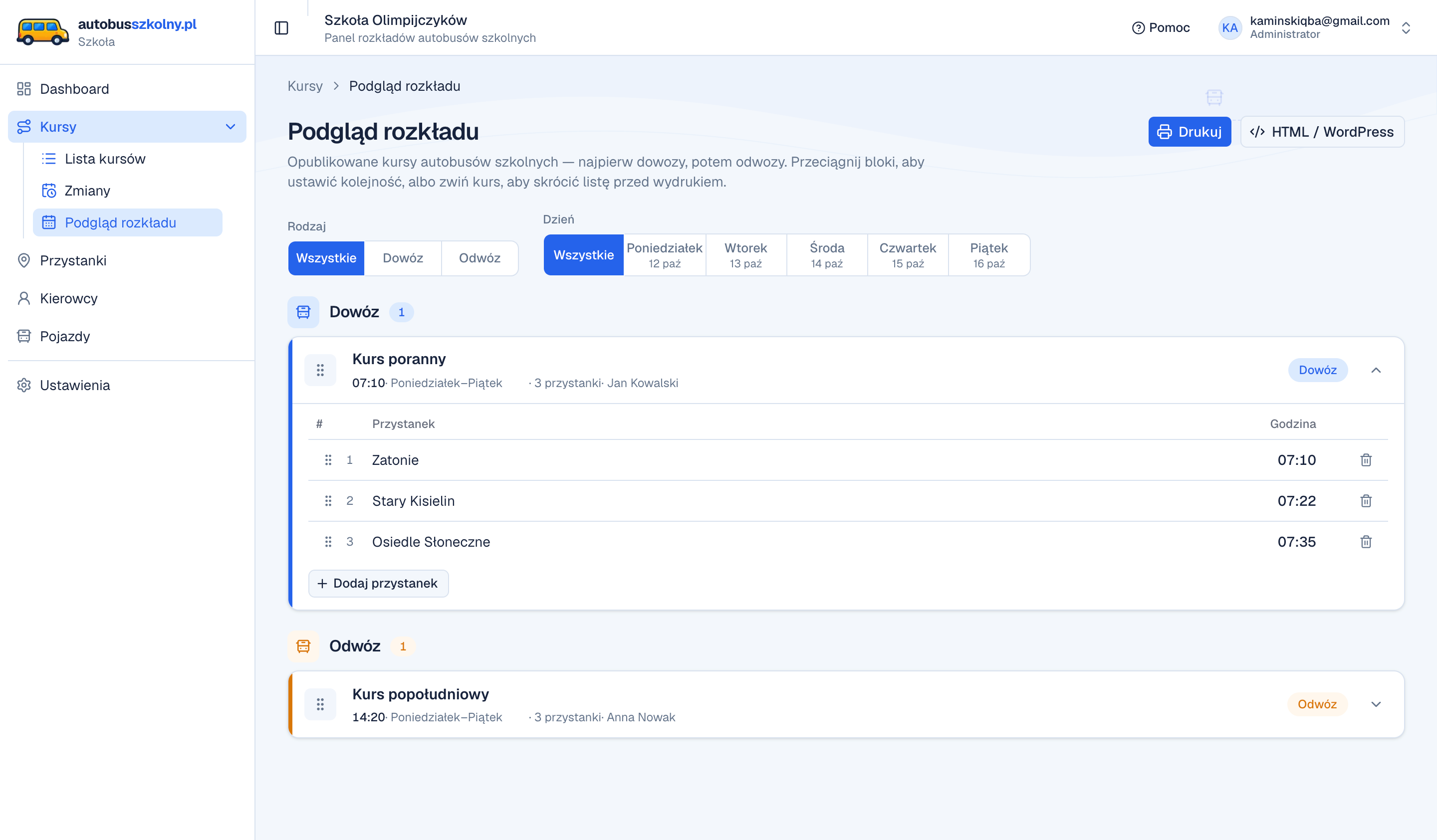Delete the Stary Kisielin stop
Viewport: 1437px width, 840px height.
click(1366, 501)
